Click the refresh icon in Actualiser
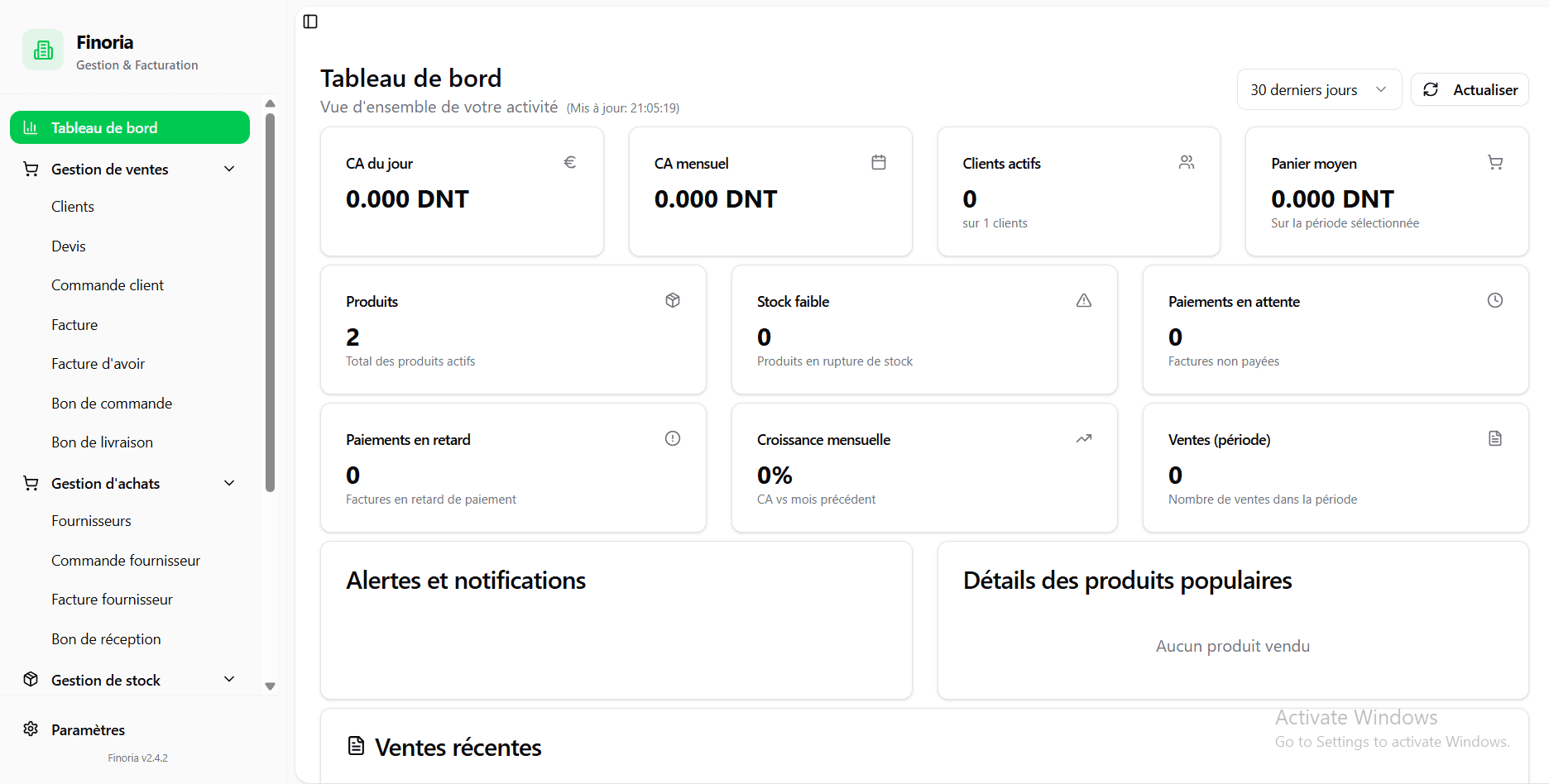1549x784 pixels. coord(1431,89)
